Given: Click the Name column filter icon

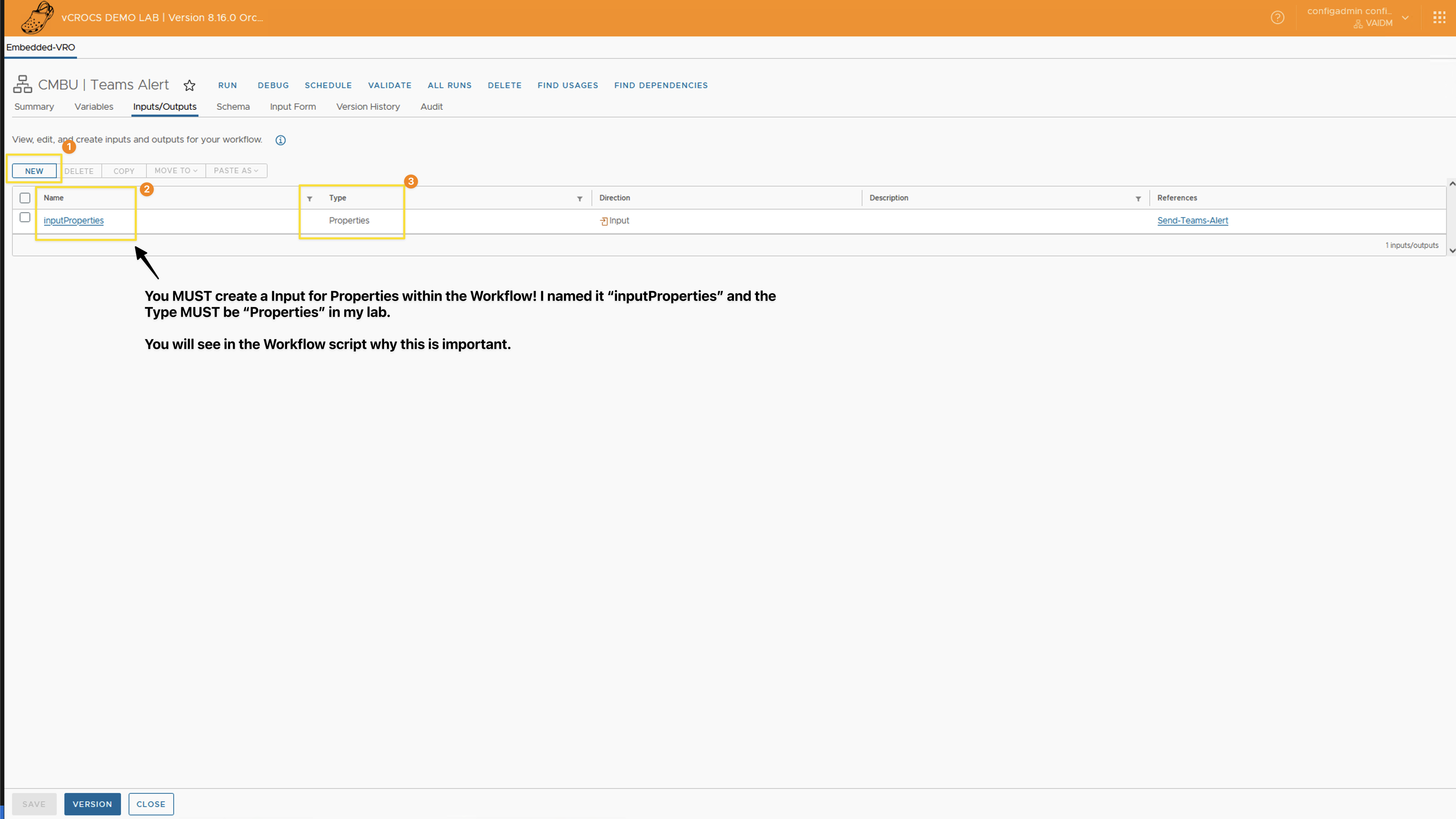Looking at the screenshot, I should [x=310, y=198].
